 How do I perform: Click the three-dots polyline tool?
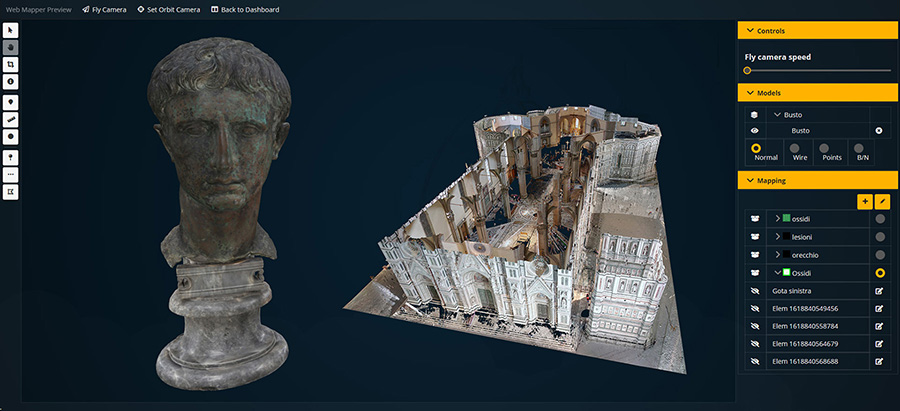[10, 175]
